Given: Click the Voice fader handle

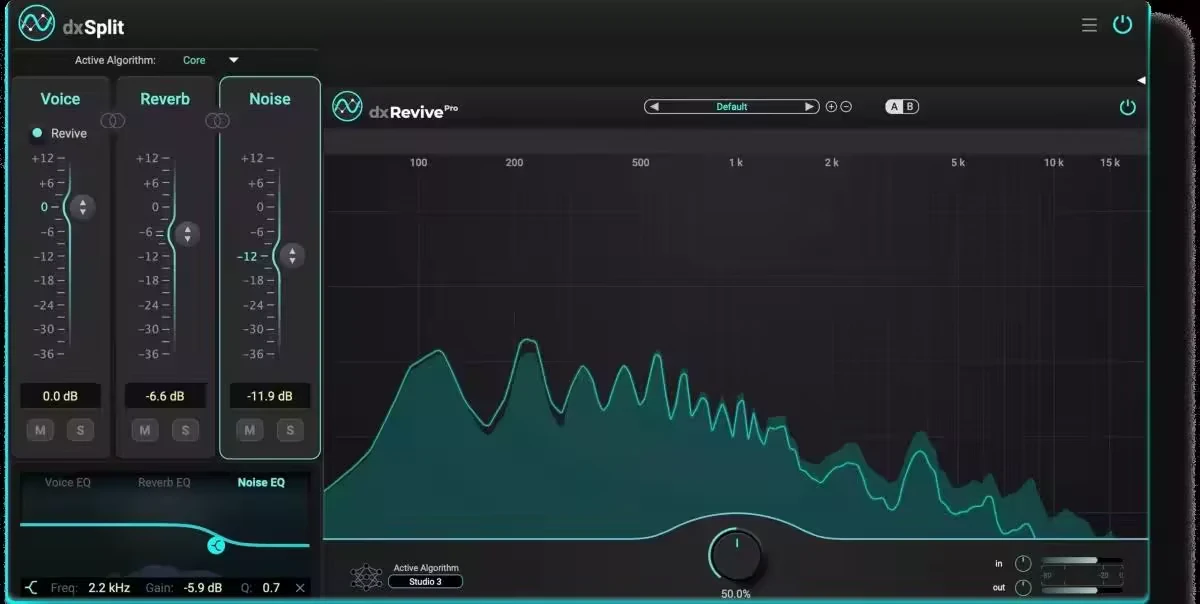Looking at the screenshot, I should [x=82, y=207].
